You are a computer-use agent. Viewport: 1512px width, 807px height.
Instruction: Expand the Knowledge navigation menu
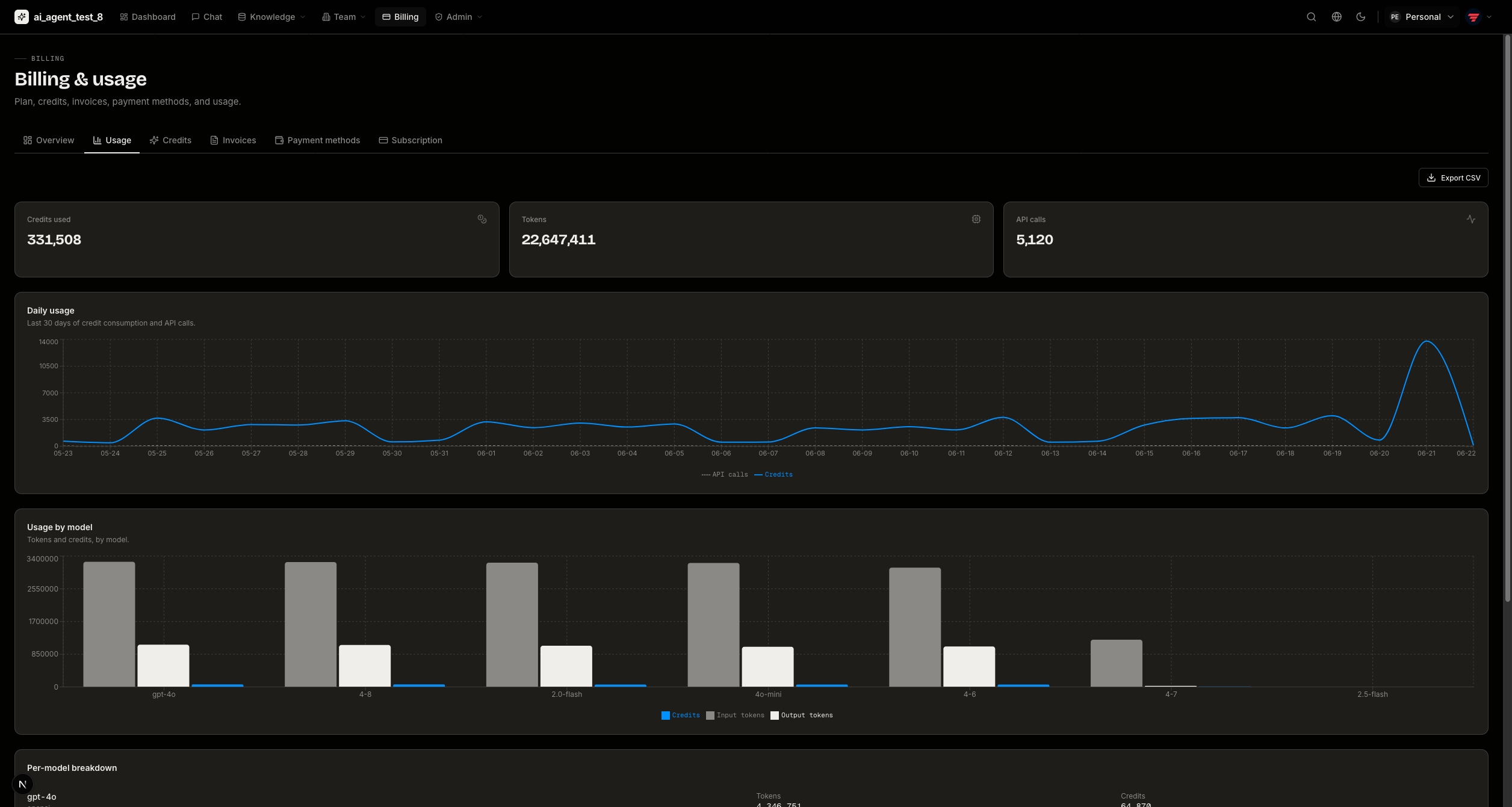(x=271, y=17)
